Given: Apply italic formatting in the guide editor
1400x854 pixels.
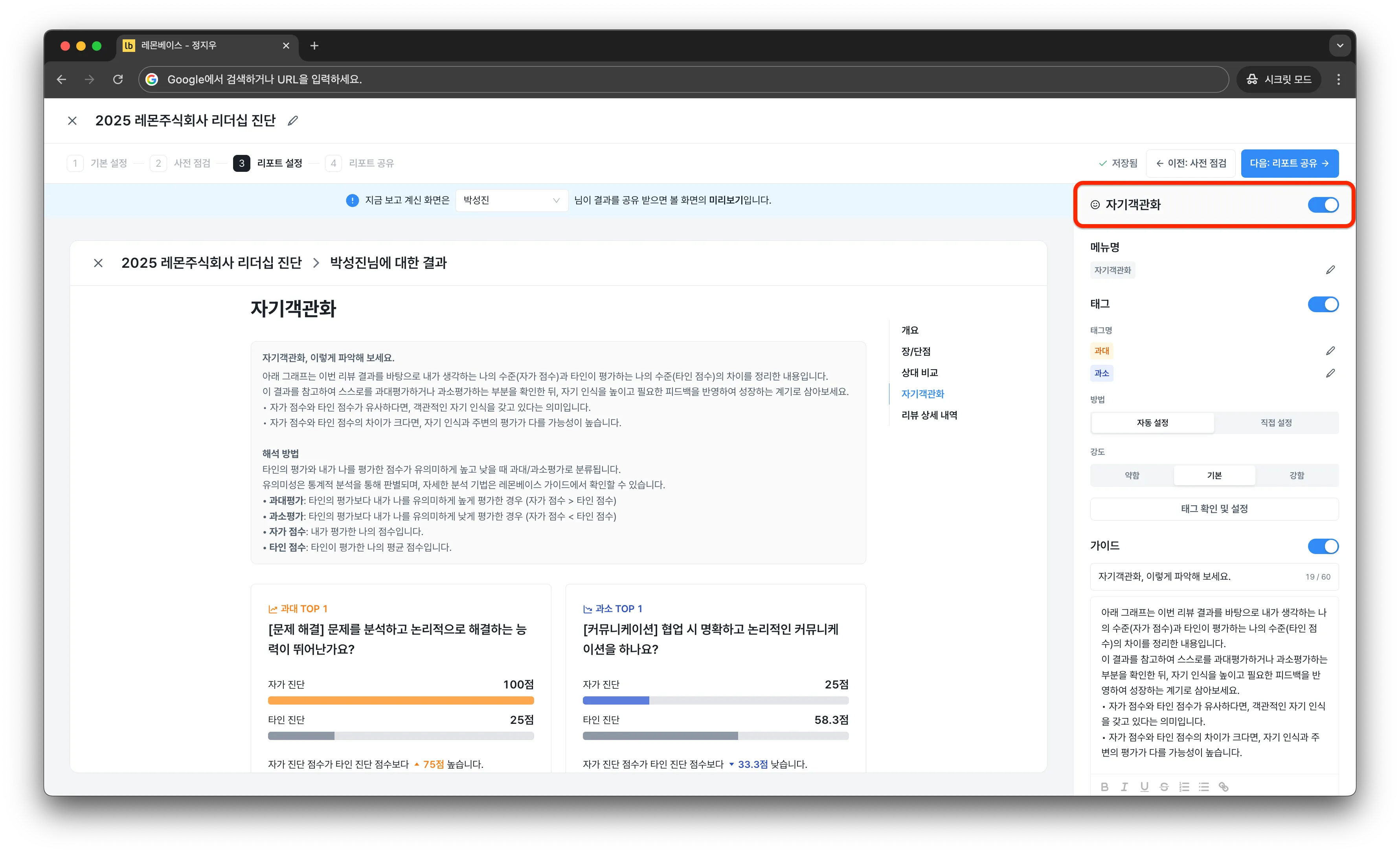Looking at the screenshot, I should [1124, 787].
